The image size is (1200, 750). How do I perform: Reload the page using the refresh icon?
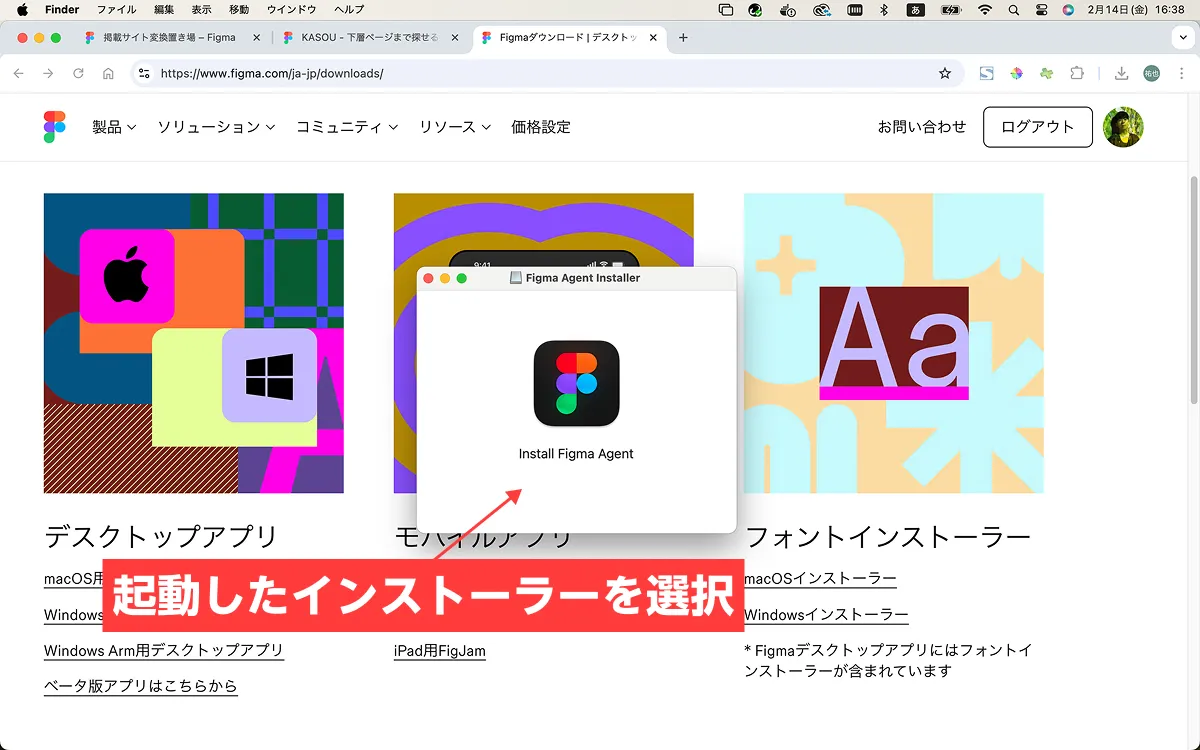pyautogui.click(x=78, y=73)
